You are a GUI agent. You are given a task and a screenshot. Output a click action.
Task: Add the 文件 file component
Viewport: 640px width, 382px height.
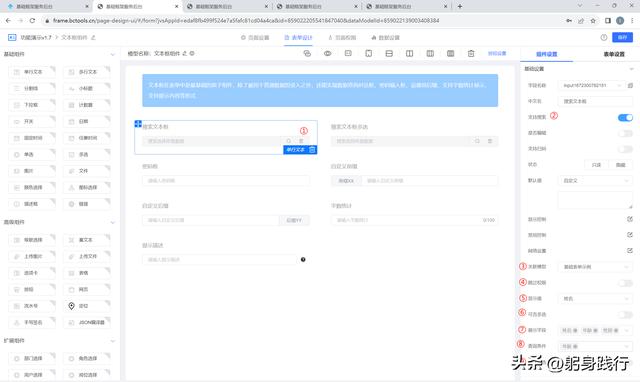[x=87, y=171]
